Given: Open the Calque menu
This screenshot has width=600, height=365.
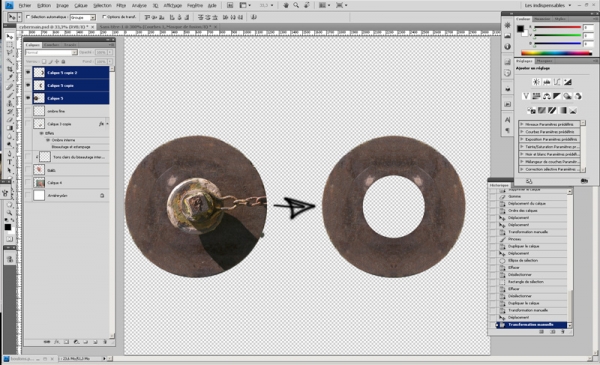Looking at the screenshot, I should 81,6.
